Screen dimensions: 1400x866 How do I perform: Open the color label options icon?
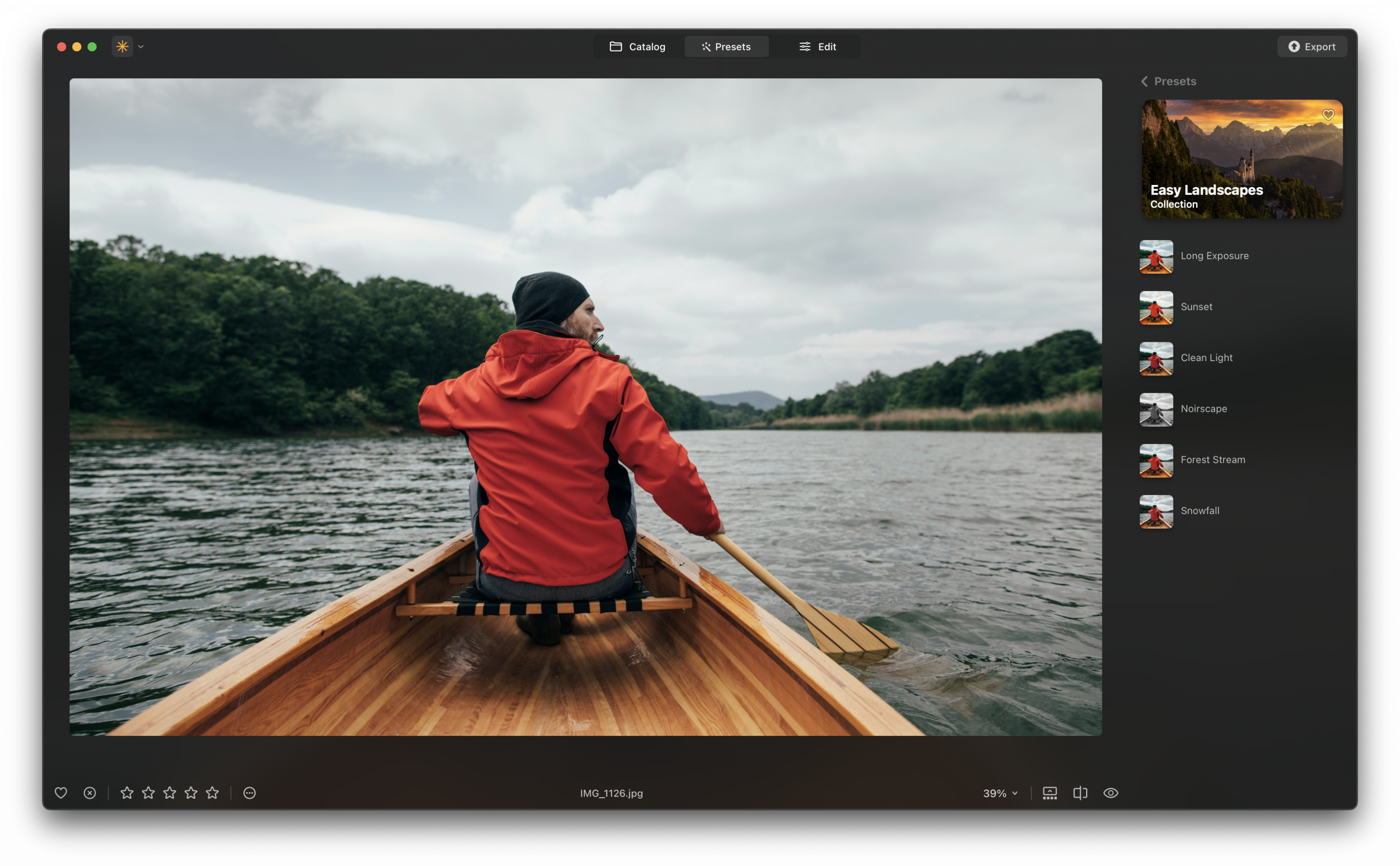point(250,793)
